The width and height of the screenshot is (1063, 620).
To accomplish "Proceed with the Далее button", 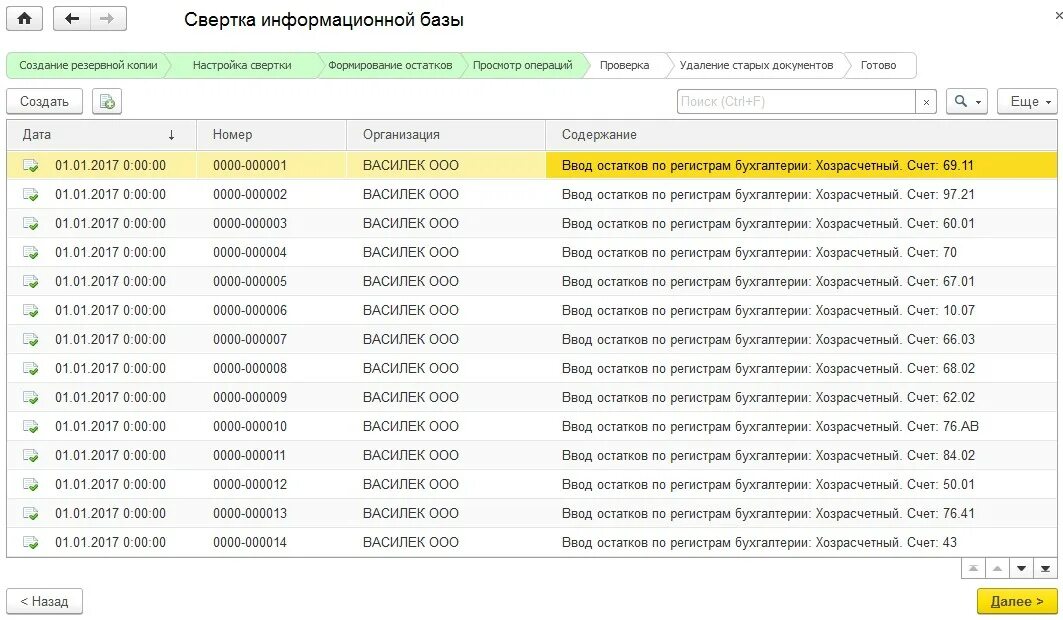I will (1016, 601).
